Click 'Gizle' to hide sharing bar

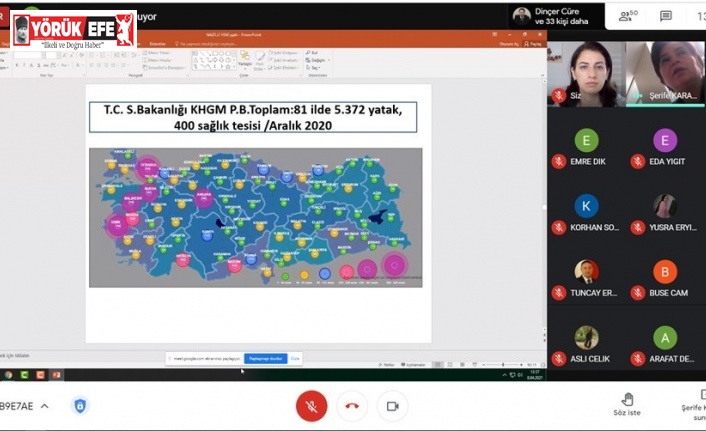295,358
